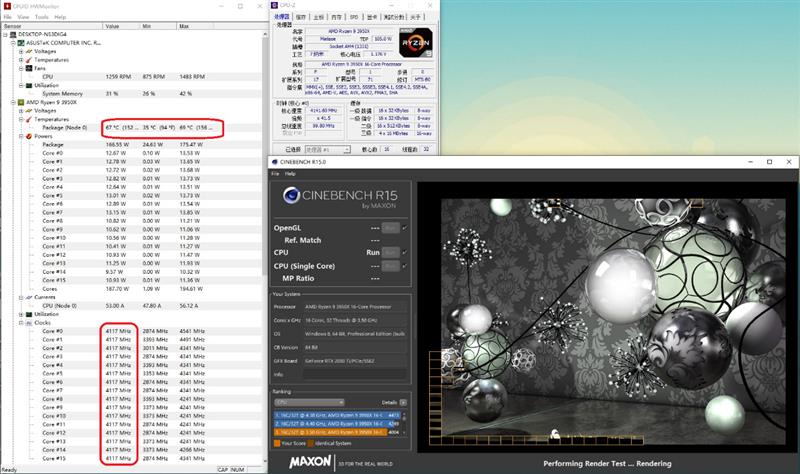Image resolution: width=800 pixels, height=474 pixels.
Task: Click the Utilization icon under ASUSTeK
Action: tap(29, 85)
